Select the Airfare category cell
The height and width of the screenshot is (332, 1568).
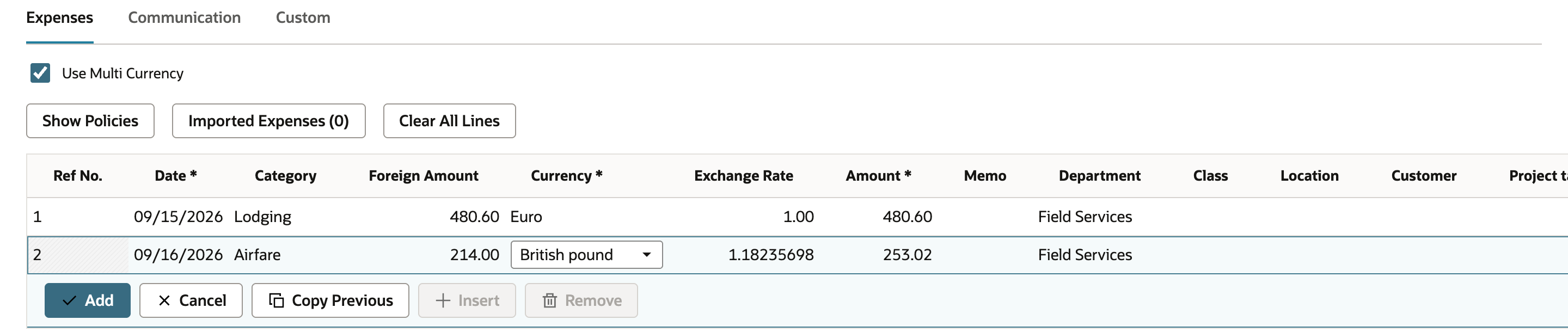click(x=257, y=255)
